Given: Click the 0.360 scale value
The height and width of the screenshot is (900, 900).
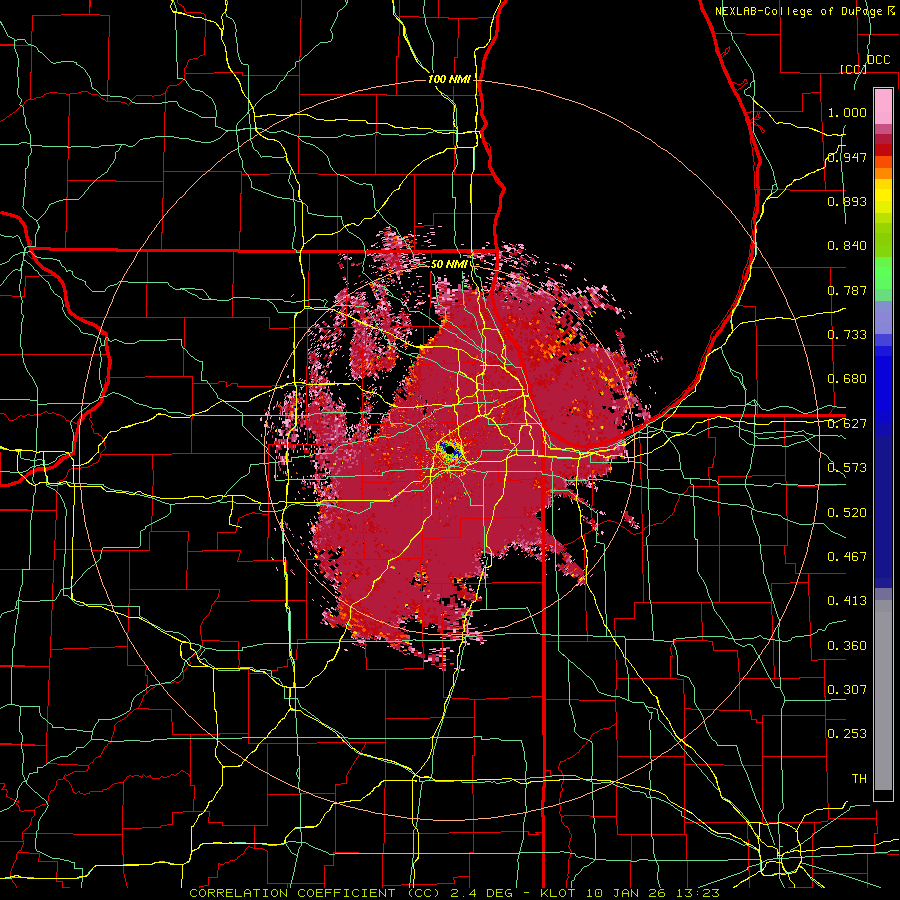Looking at the screenshot, I should (x=847, y=646).
